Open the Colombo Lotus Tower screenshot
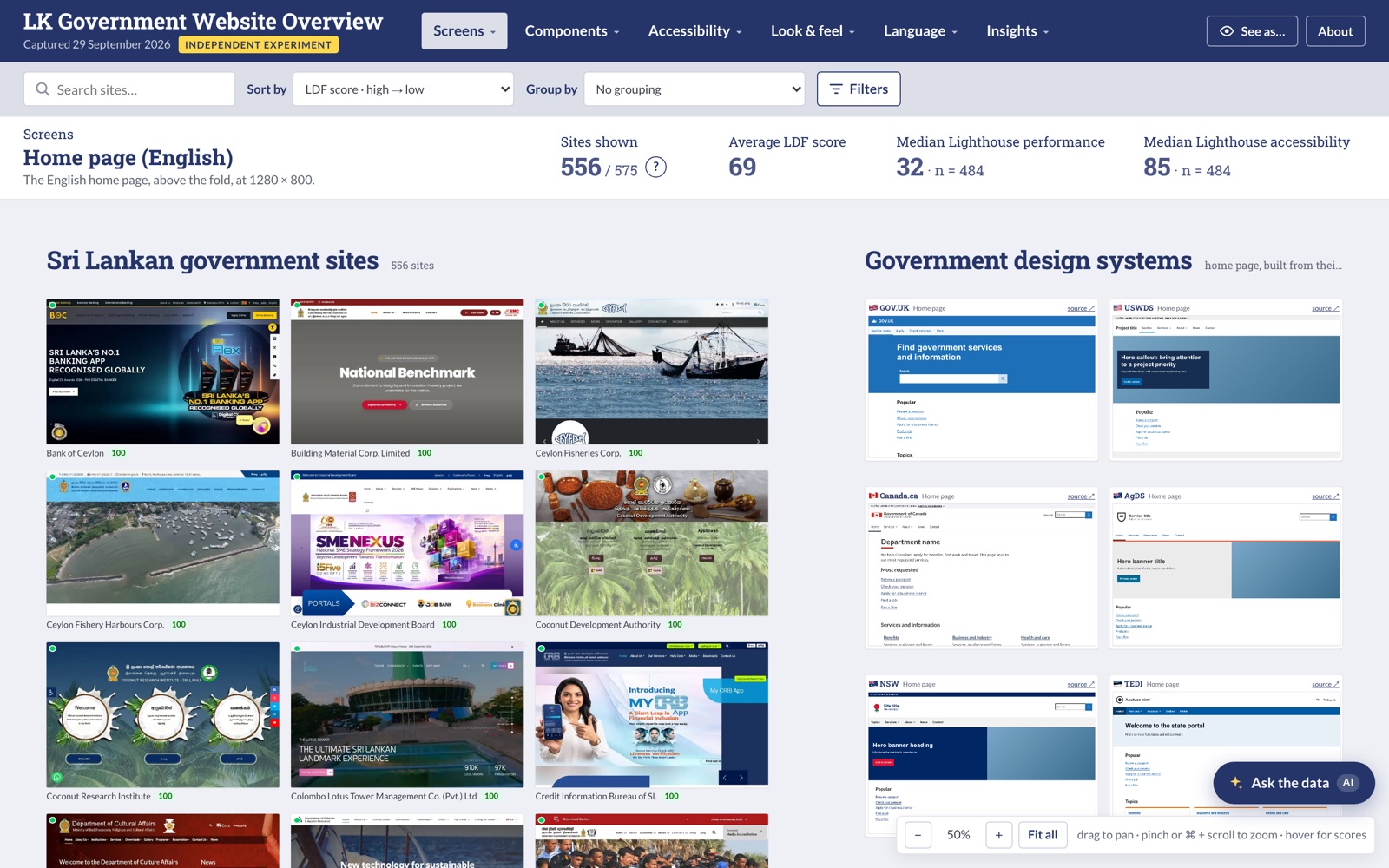Viewport: 1389px width, 868px height. pos(407,714)
